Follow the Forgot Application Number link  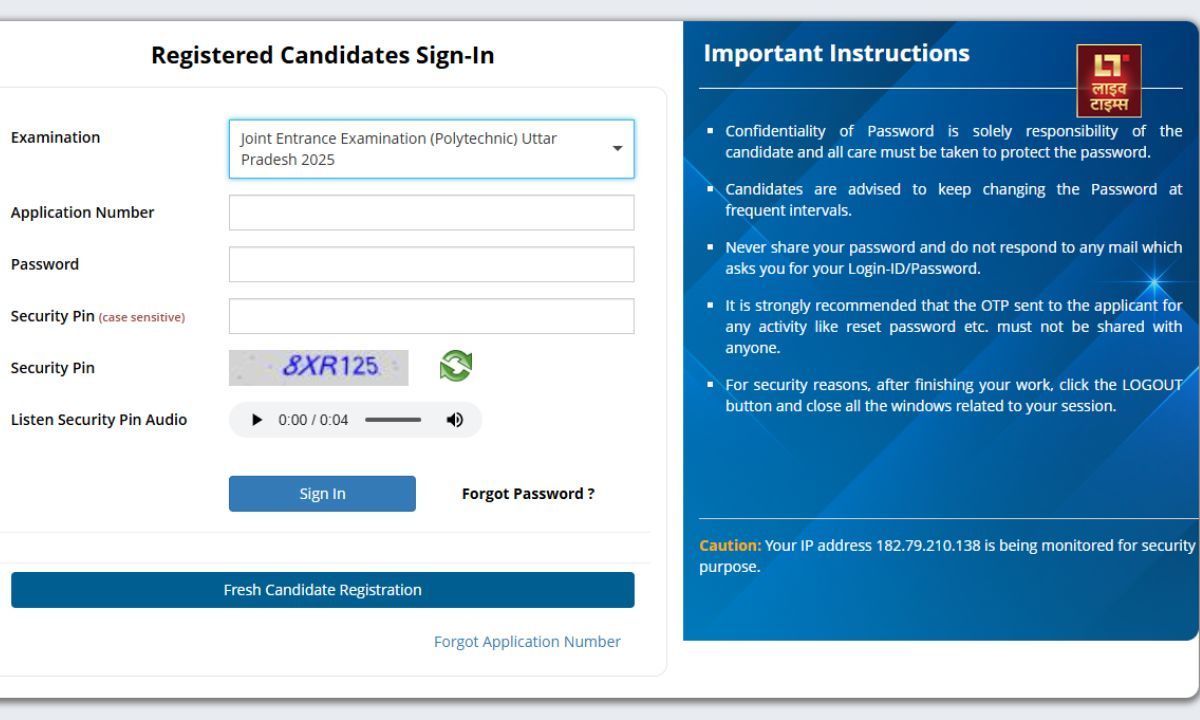[527, 642]
